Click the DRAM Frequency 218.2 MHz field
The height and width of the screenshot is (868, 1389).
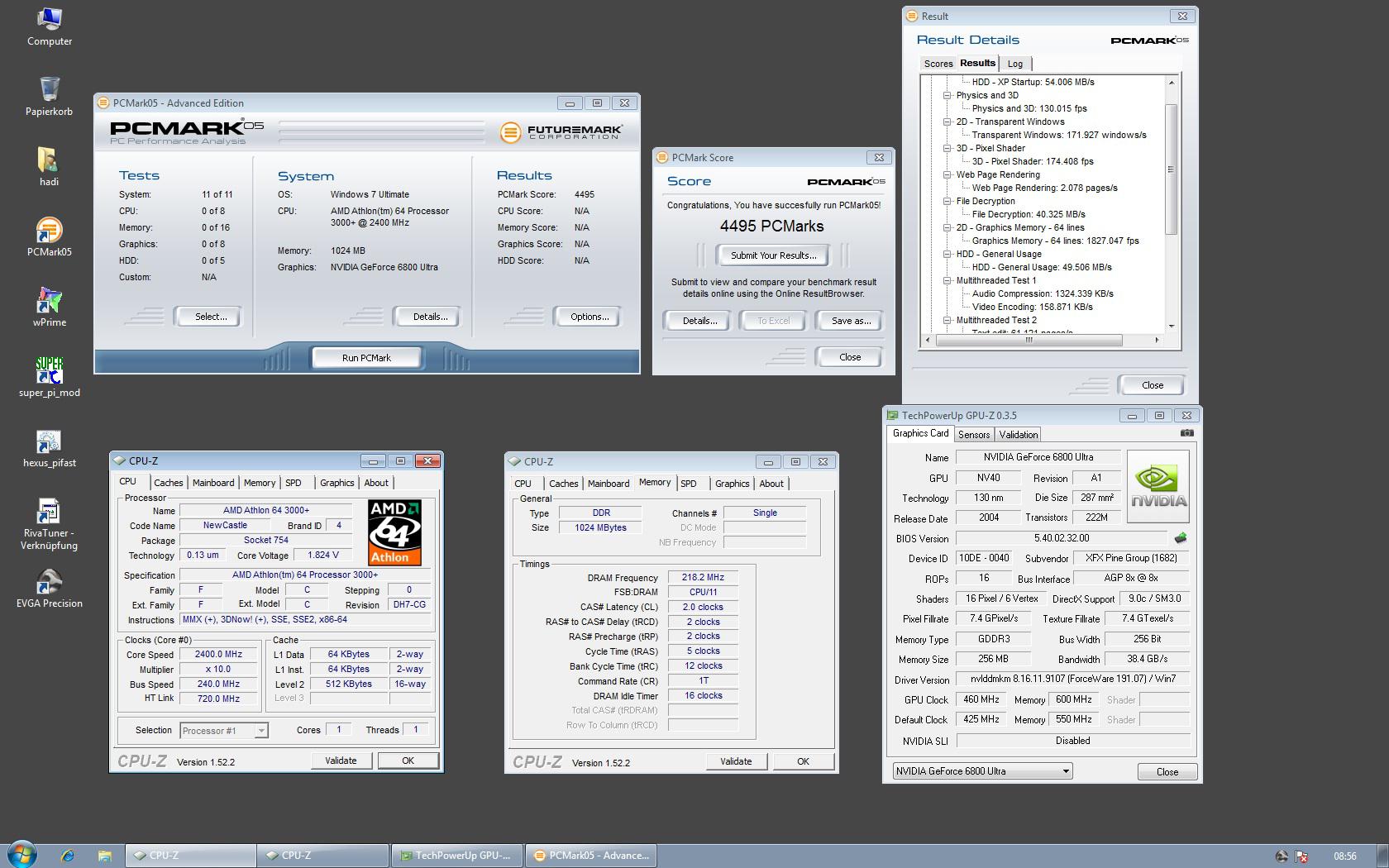(703, 578)
